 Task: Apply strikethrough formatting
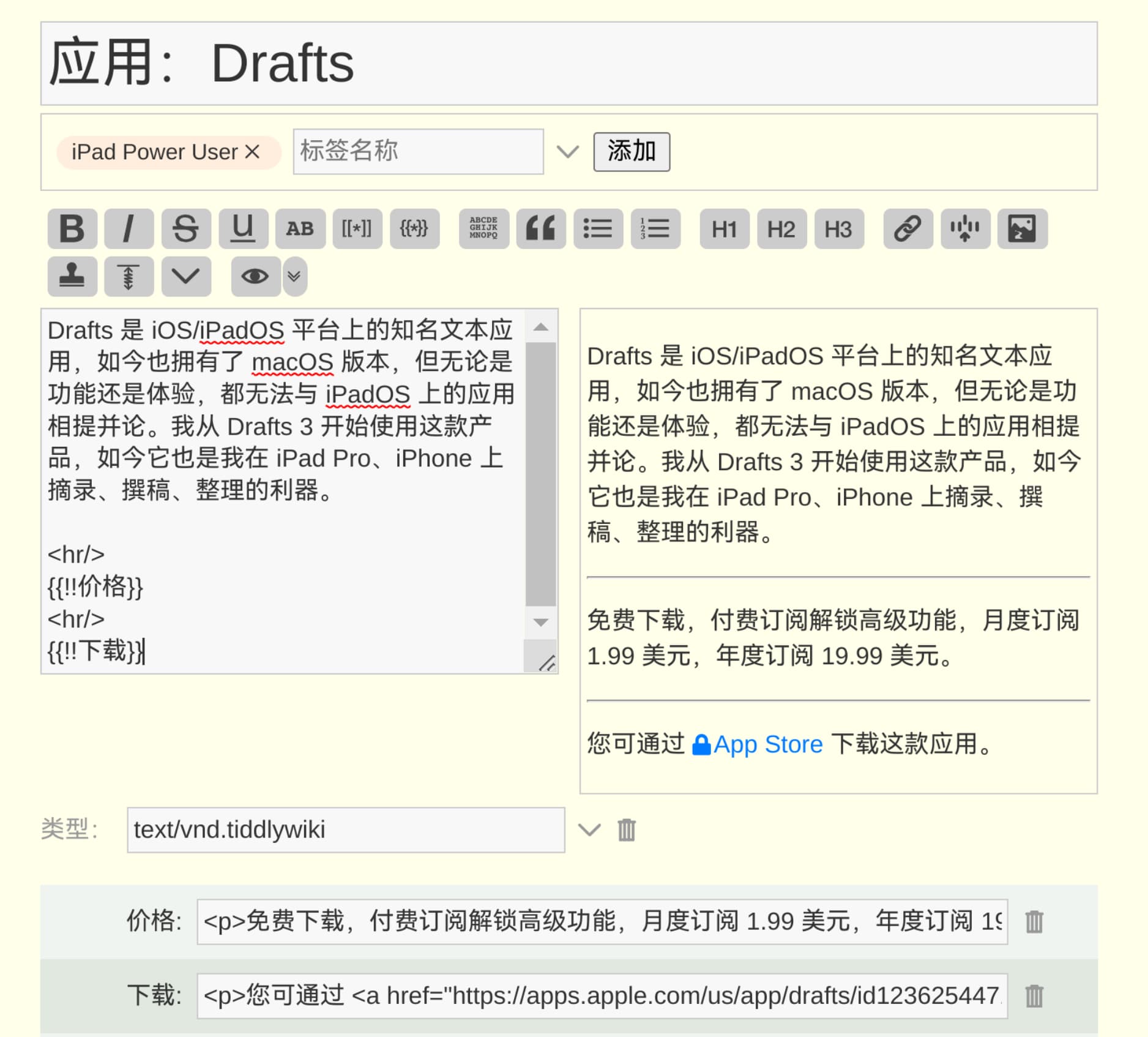tap(186, 229)
